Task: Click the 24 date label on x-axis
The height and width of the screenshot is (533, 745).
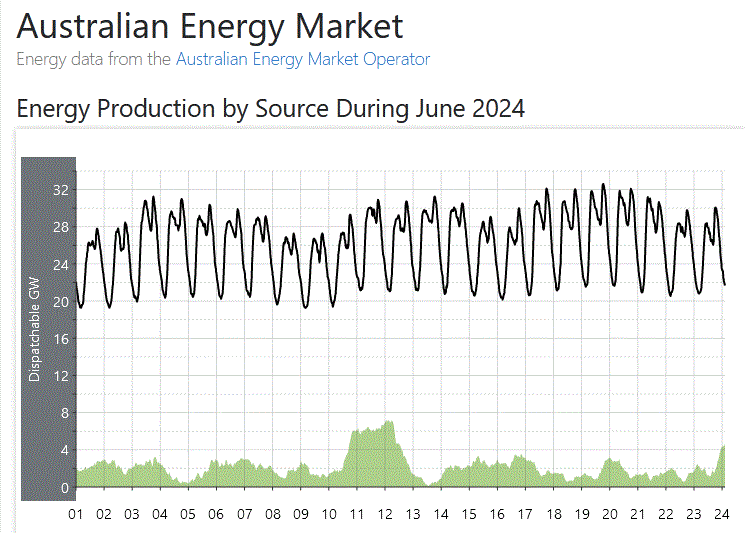Action: point(723,514)
